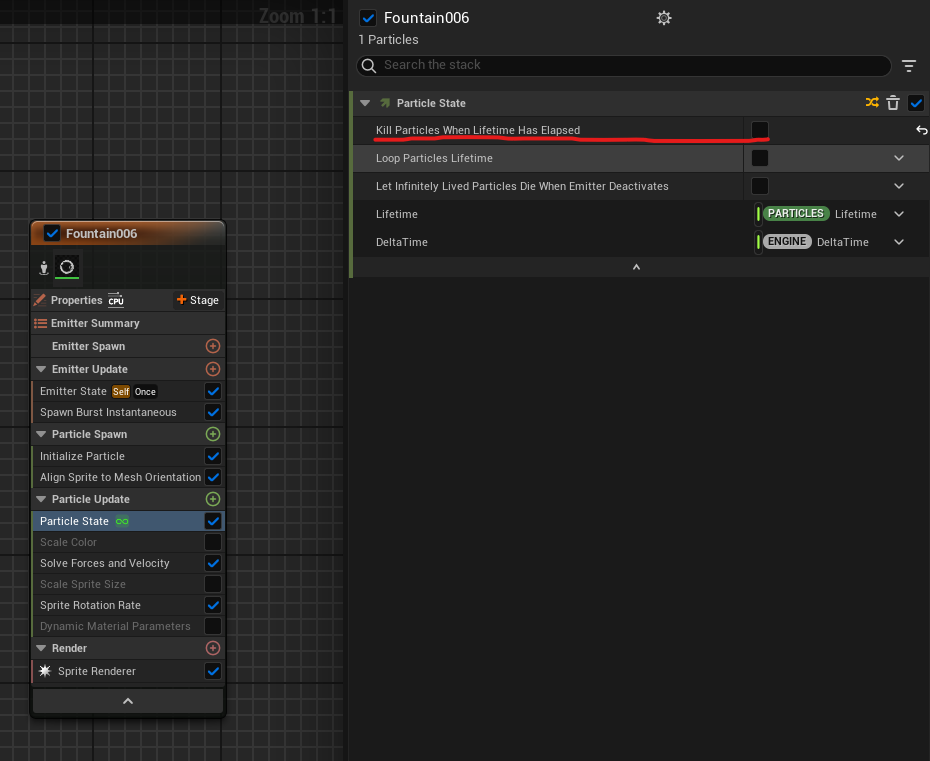The image size is (930, 761).
Task: Select the Solve Forces and Velocity module
Action: (x=105, y=563)
